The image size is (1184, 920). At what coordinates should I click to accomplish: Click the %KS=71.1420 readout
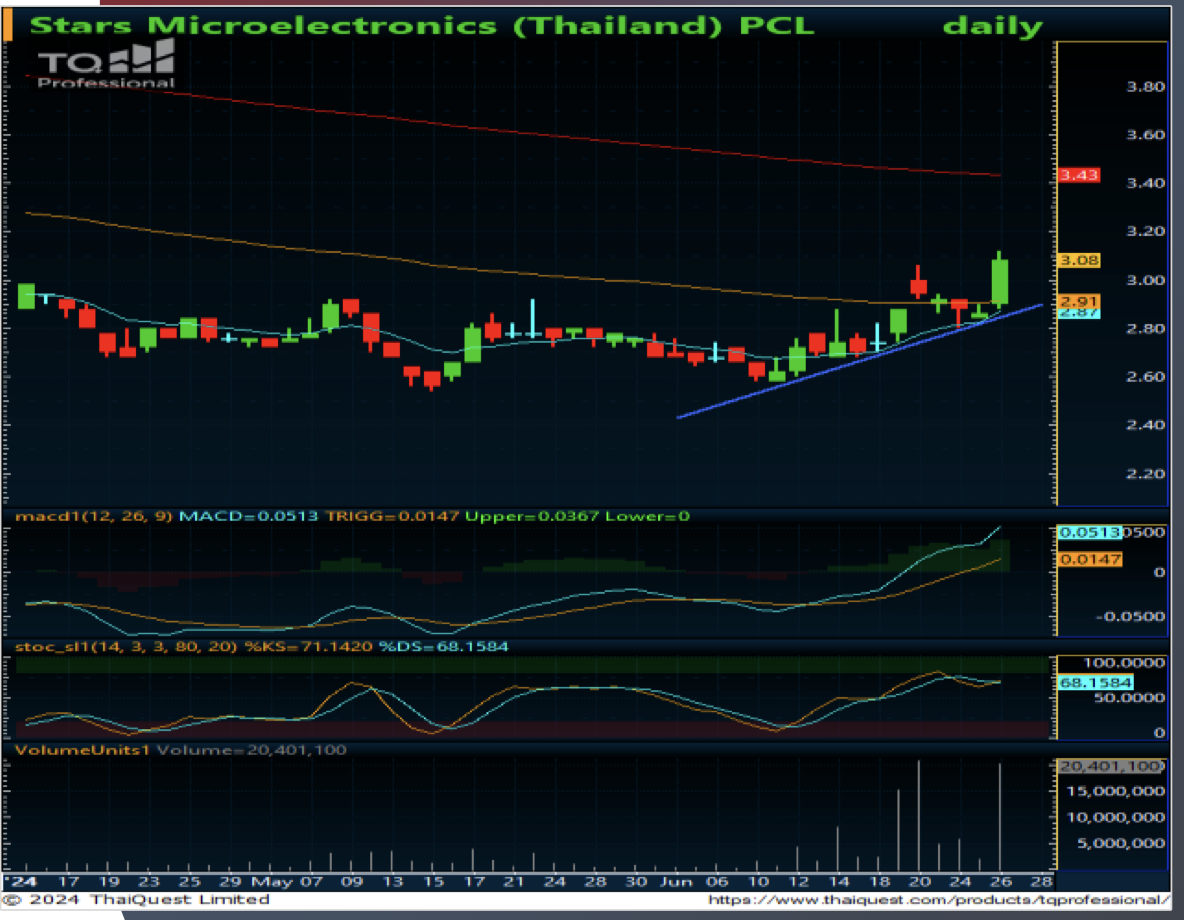(308, 647)
